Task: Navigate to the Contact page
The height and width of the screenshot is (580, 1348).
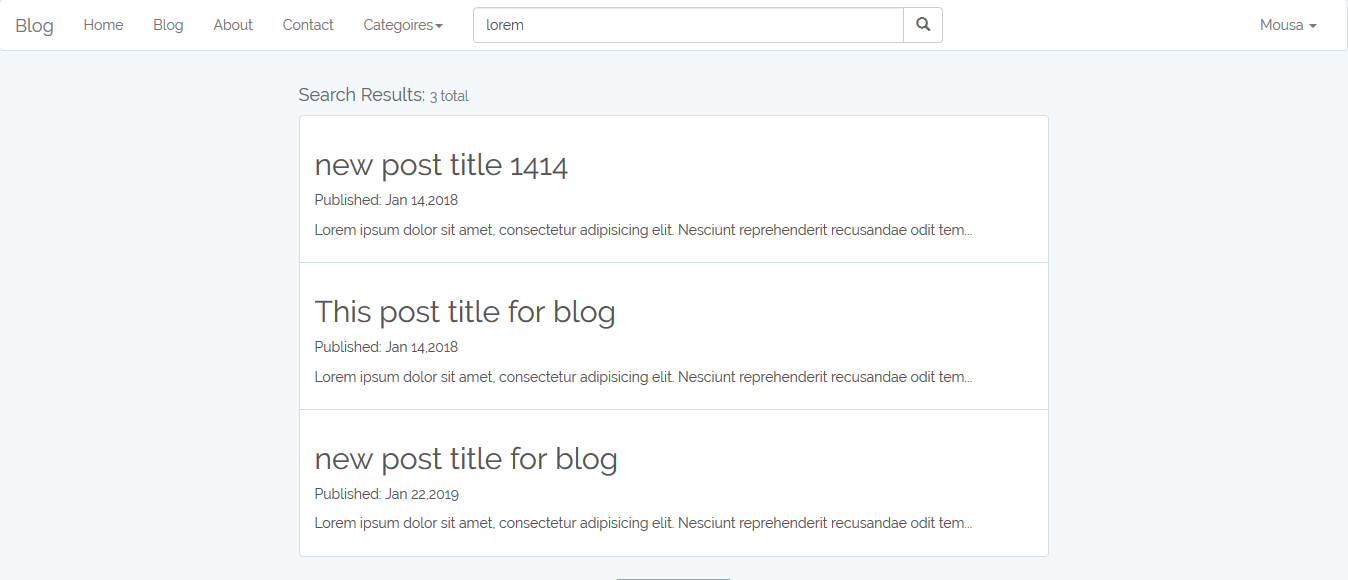Action: pyautogui.click(x=308, y=25)
